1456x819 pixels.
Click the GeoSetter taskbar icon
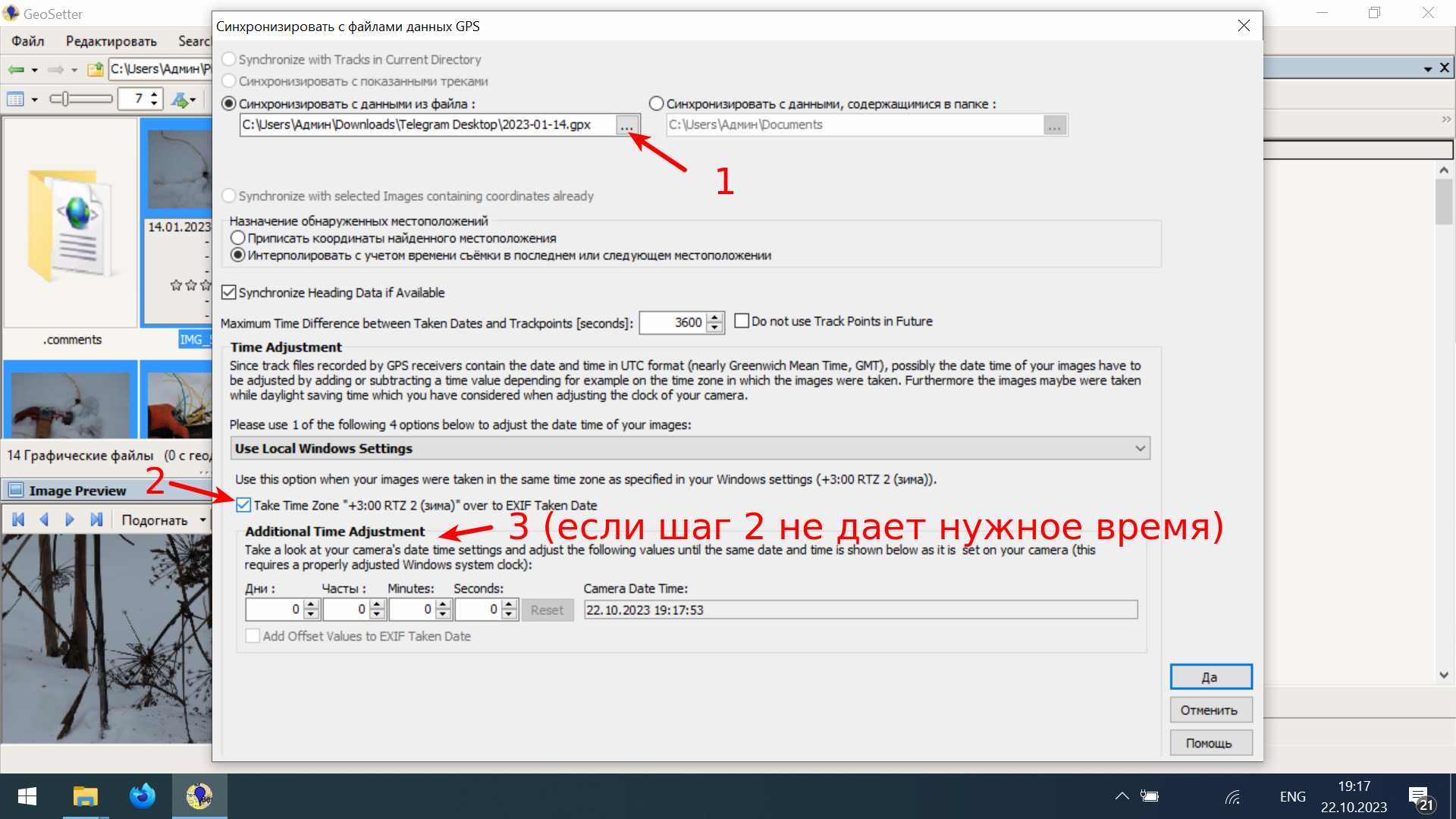[x=199, y=796]
